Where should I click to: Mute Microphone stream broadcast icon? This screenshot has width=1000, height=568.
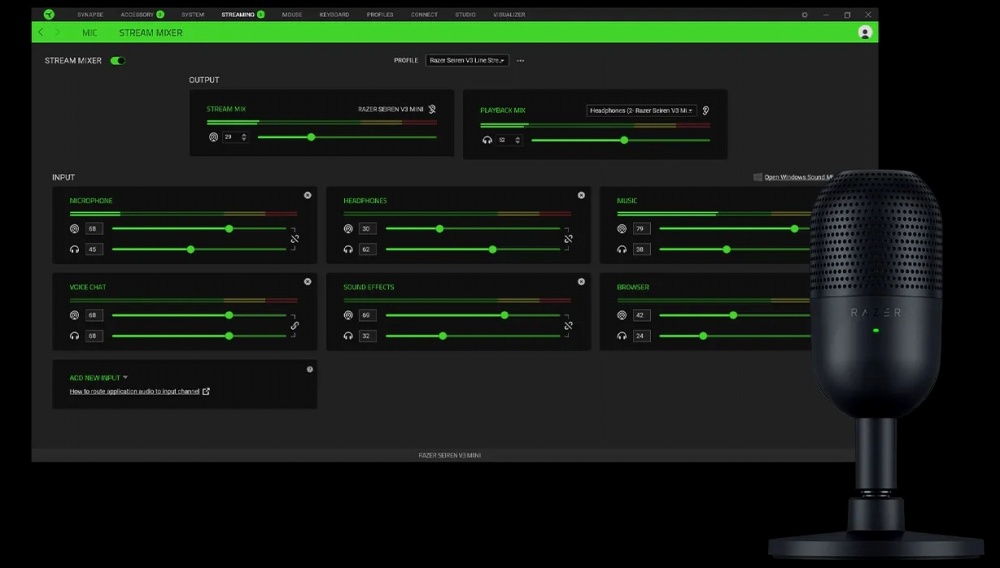(75, 228)
